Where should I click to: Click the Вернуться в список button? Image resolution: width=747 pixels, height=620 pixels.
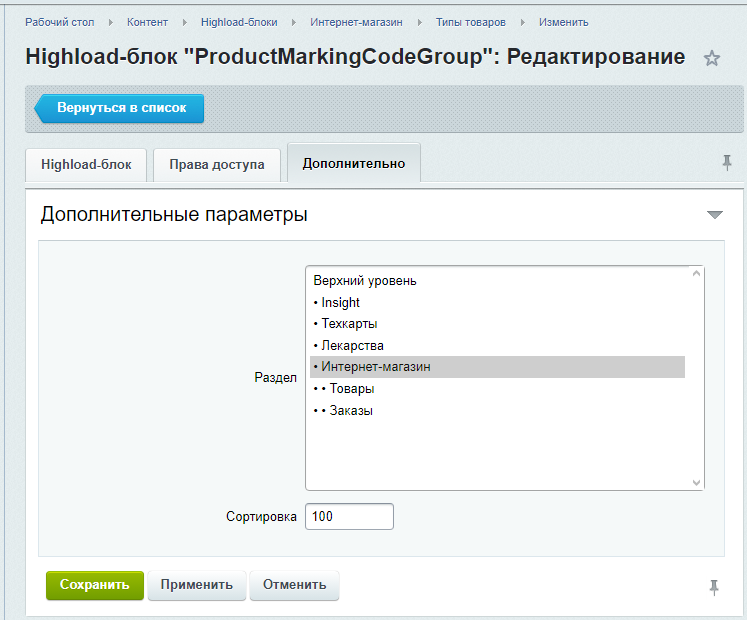click(x=119, y=108)
